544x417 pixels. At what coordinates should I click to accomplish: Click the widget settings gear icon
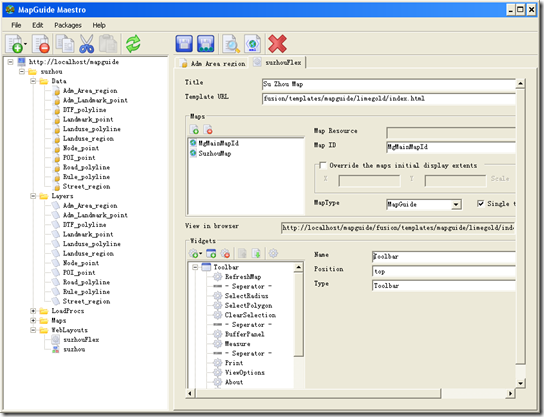(x=273, y=254)
